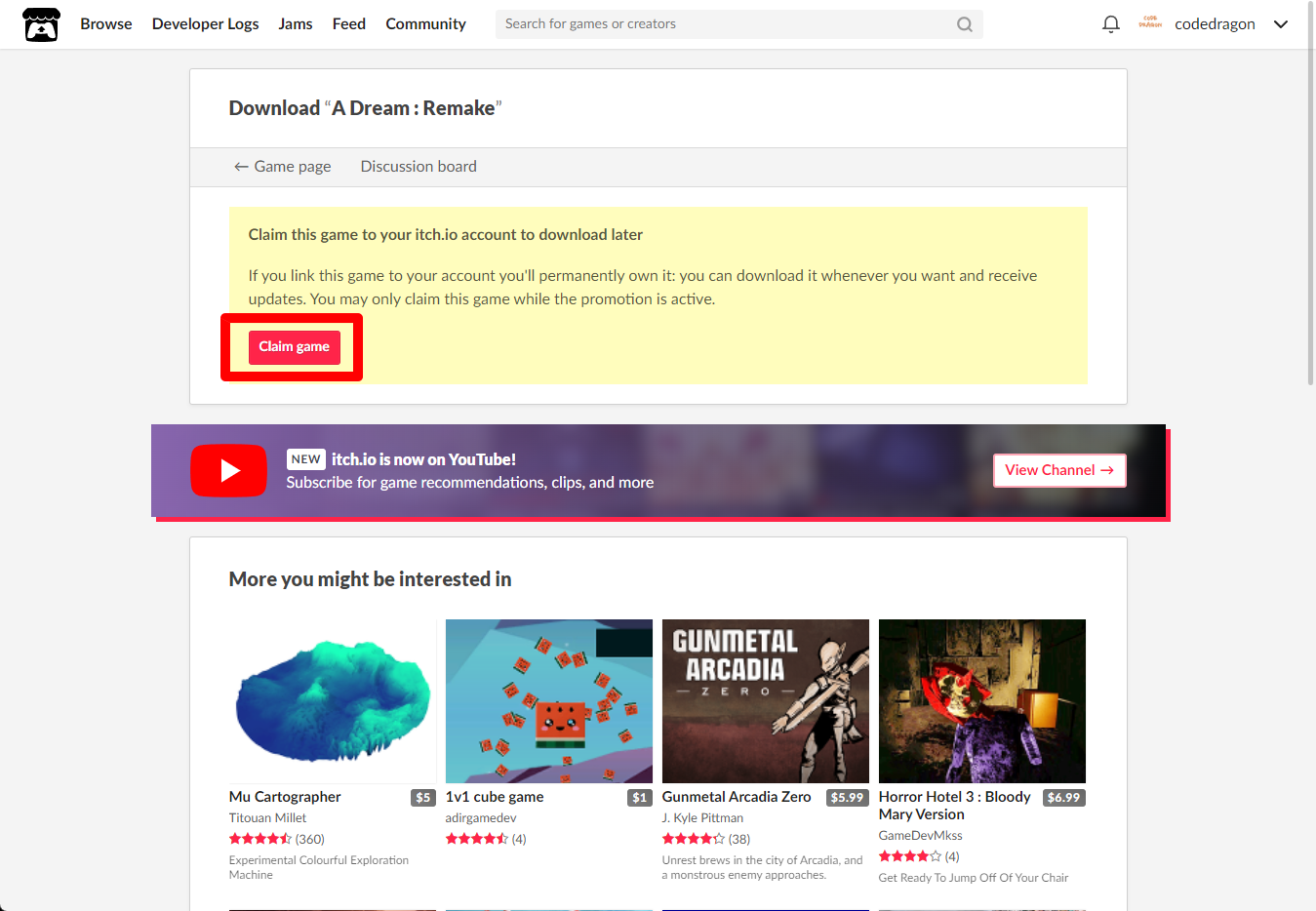Click the $5.99 price tag
The width and height of the screenshot is (1316, 911).
pos(848,798)
